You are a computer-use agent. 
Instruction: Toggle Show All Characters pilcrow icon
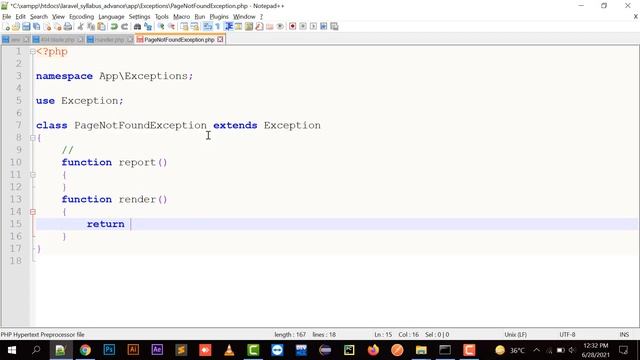click(x=217, y=27)
